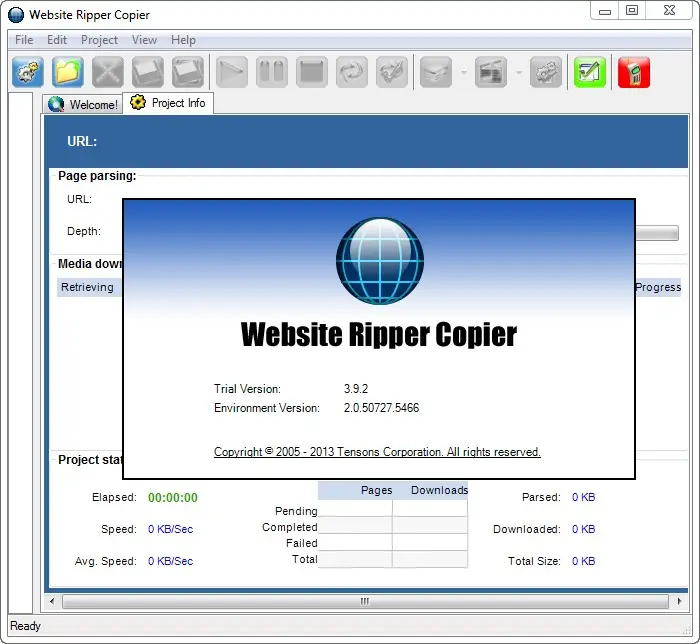Click the greyed-out Delete X toolbar icon
The image size is (700, 644).
[108, 72]
